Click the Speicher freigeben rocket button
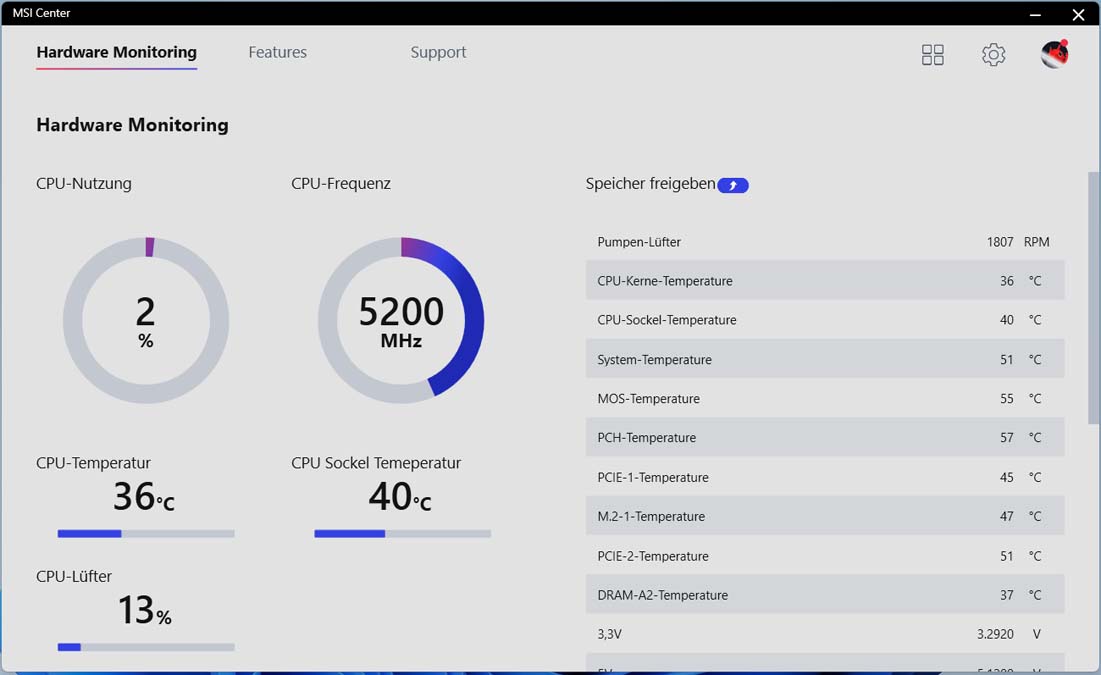The height and width of the screenshot is (675, 1101). pyautogui.click(x=733, y=185)
